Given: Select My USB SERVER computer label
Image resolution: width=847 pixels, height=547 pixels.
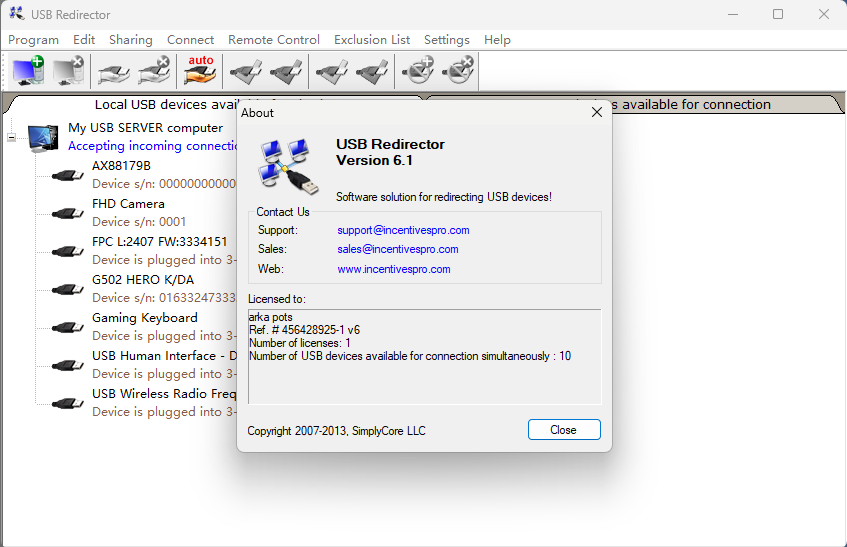Looking at the screenshot, I should tap(146, 128).
